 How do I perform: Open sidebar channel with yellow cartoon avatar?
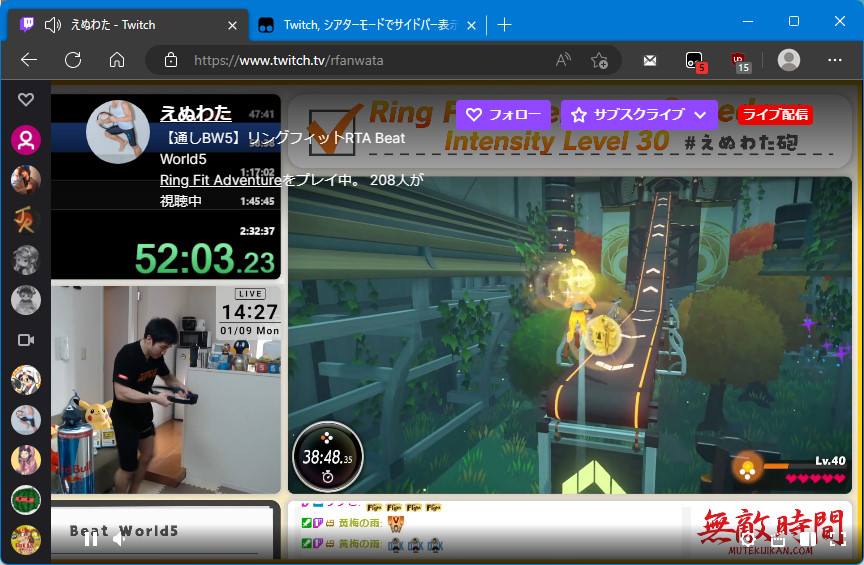click(26, 540)
